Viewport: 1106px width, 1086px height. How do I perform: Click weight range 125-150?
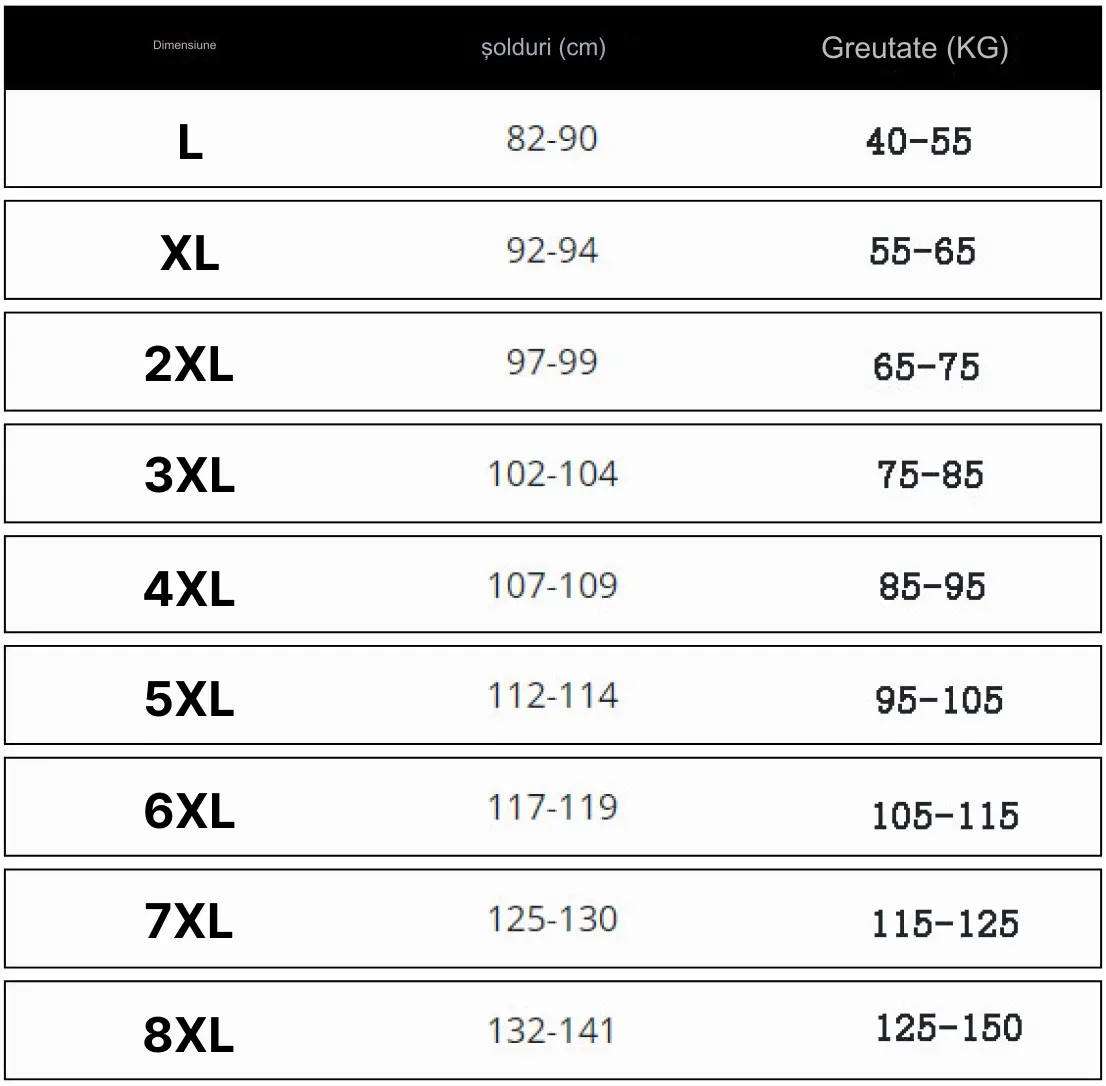point(949,1027)
